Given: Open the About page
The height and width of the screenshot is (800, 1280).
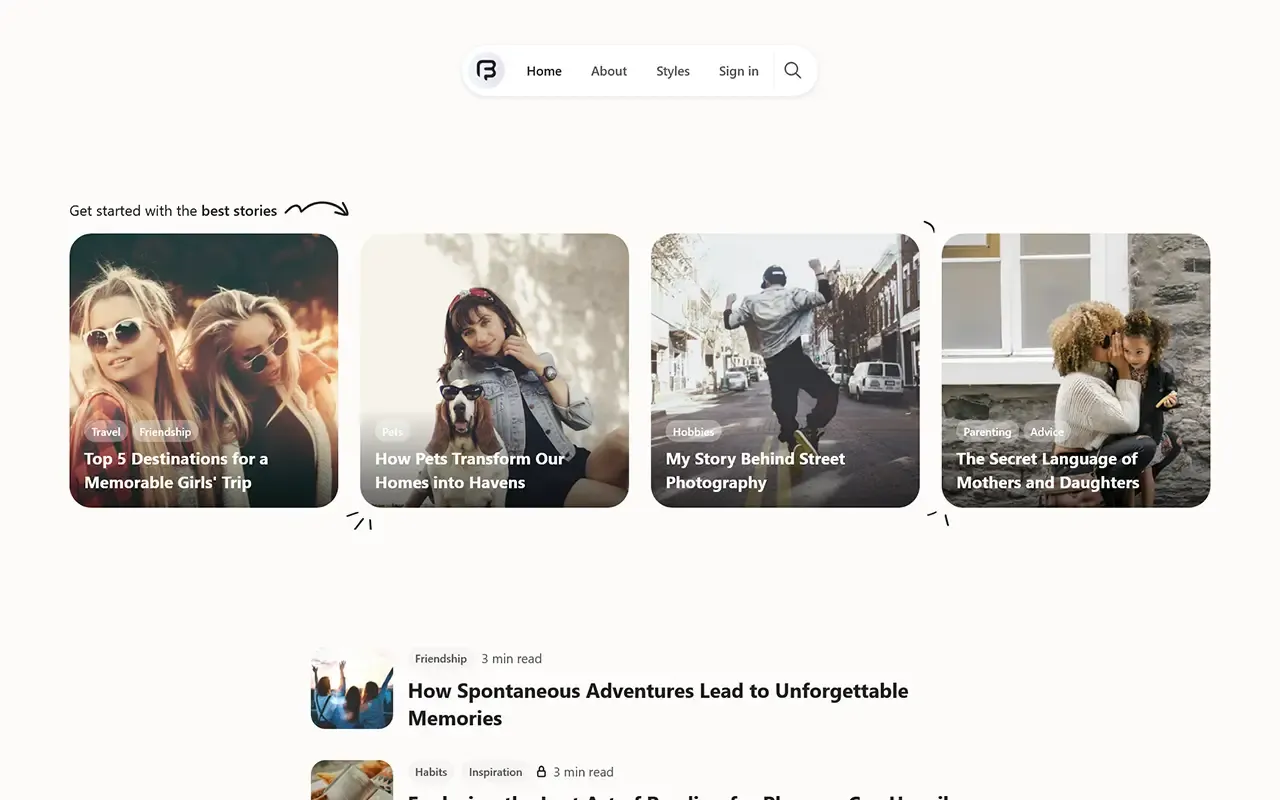Looking at the screenshot, I should point(608,71).
